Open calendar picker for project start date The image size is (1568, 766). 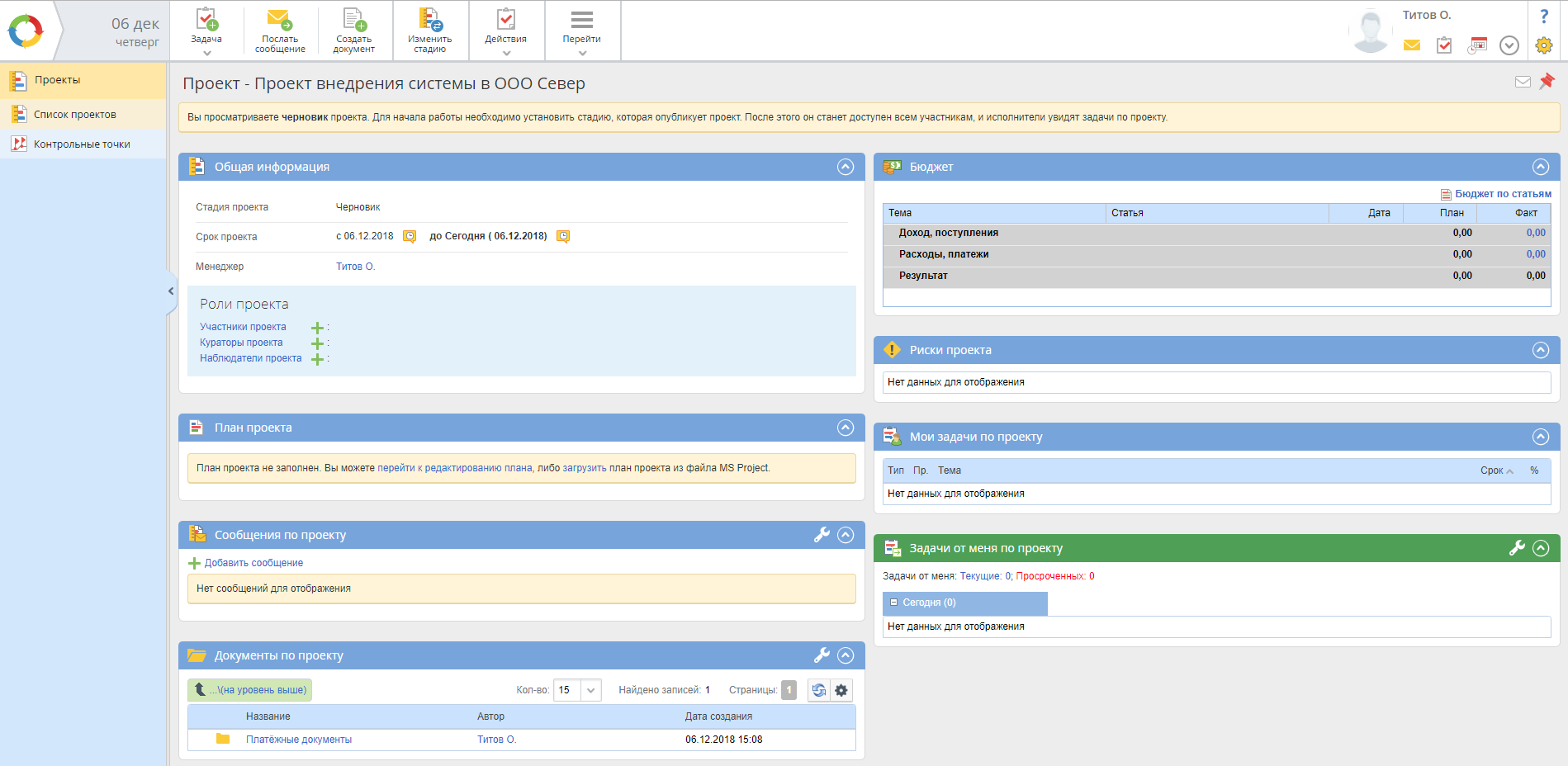[410, 237]
